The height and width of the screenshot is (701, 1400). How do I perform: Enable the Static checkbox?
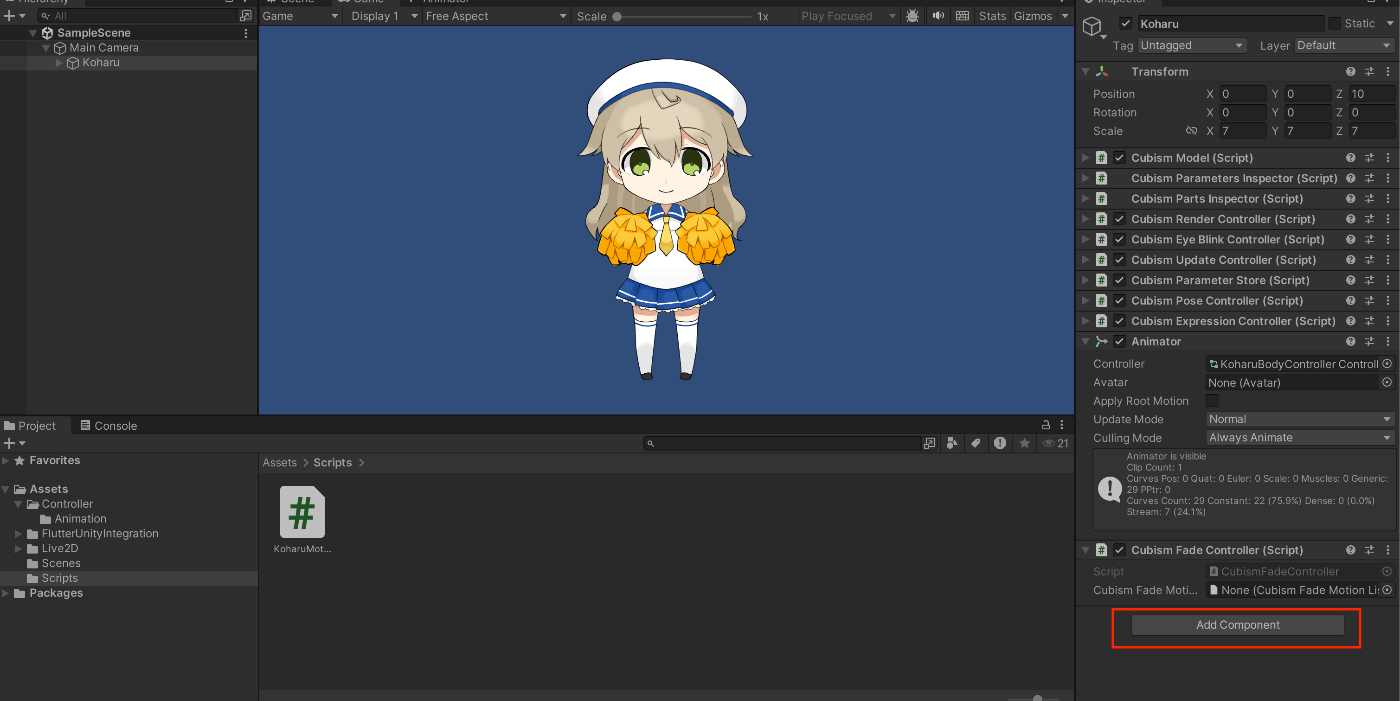pos(1334,23)
